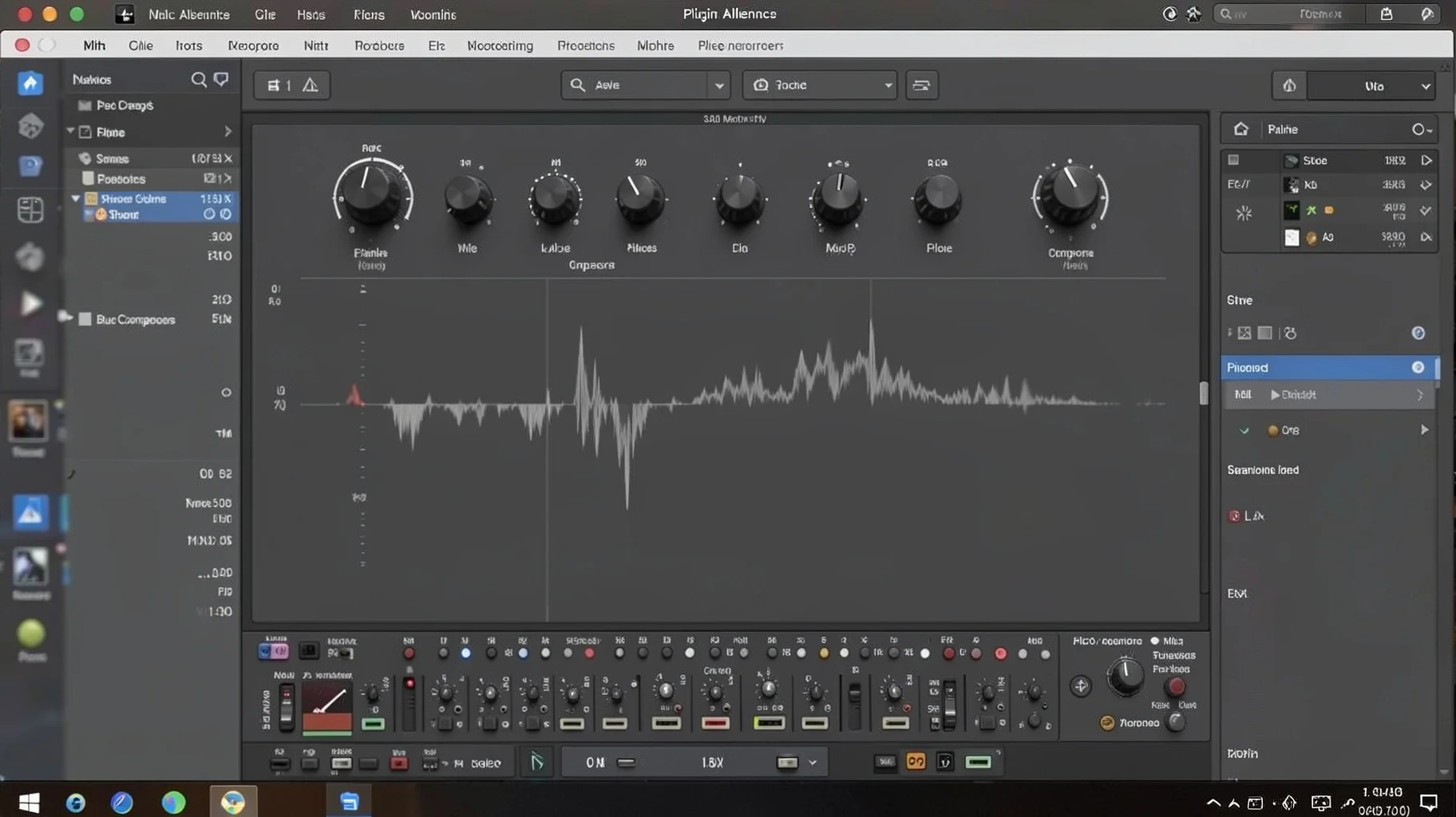Click the Flanks knob
Image resolution: width=1456 pixels, height=817 pixels.
[372, 195]
